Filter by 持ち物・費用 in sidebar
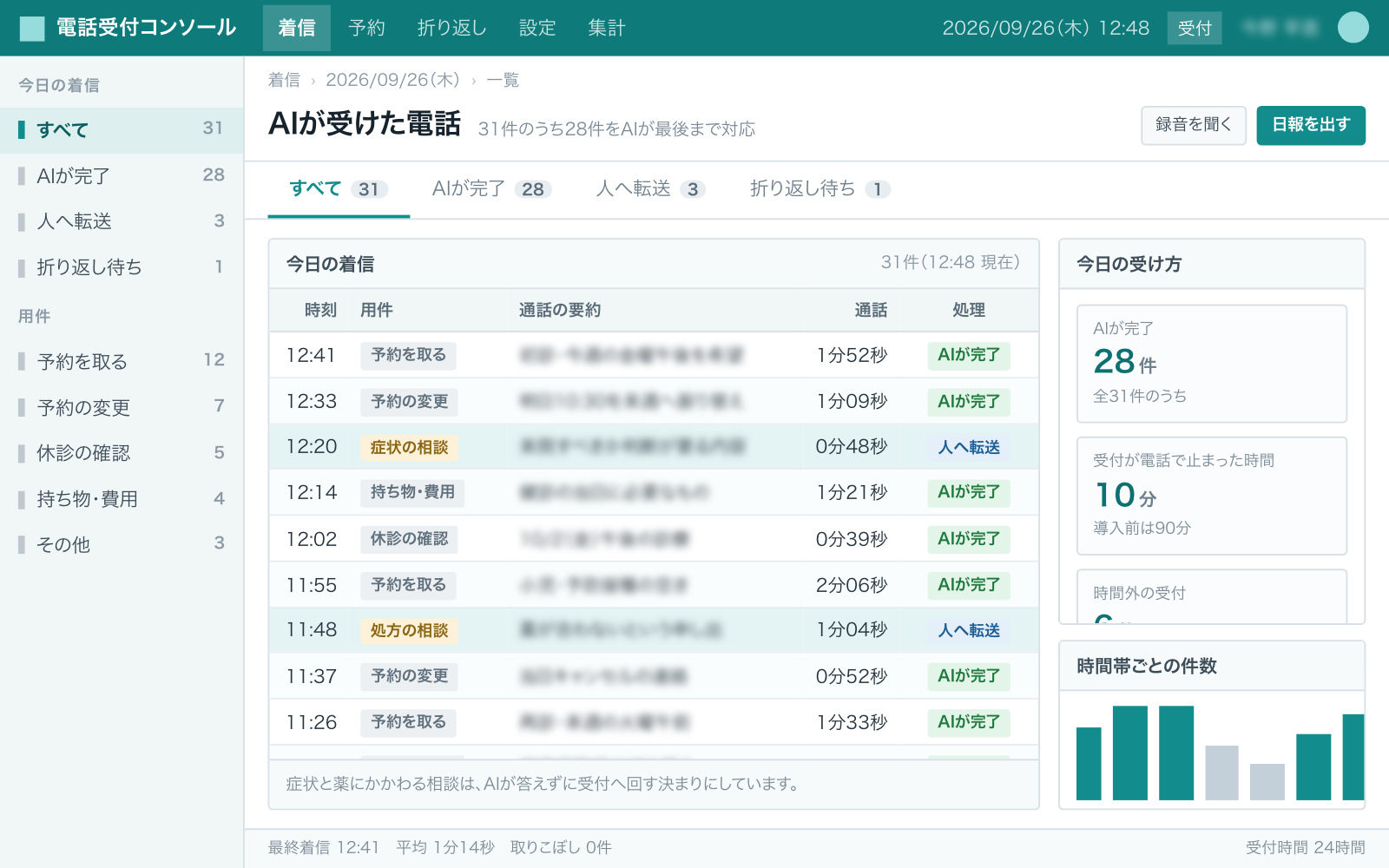The width and height of the screenshot is (1389, 868). [x=122, y=499]
